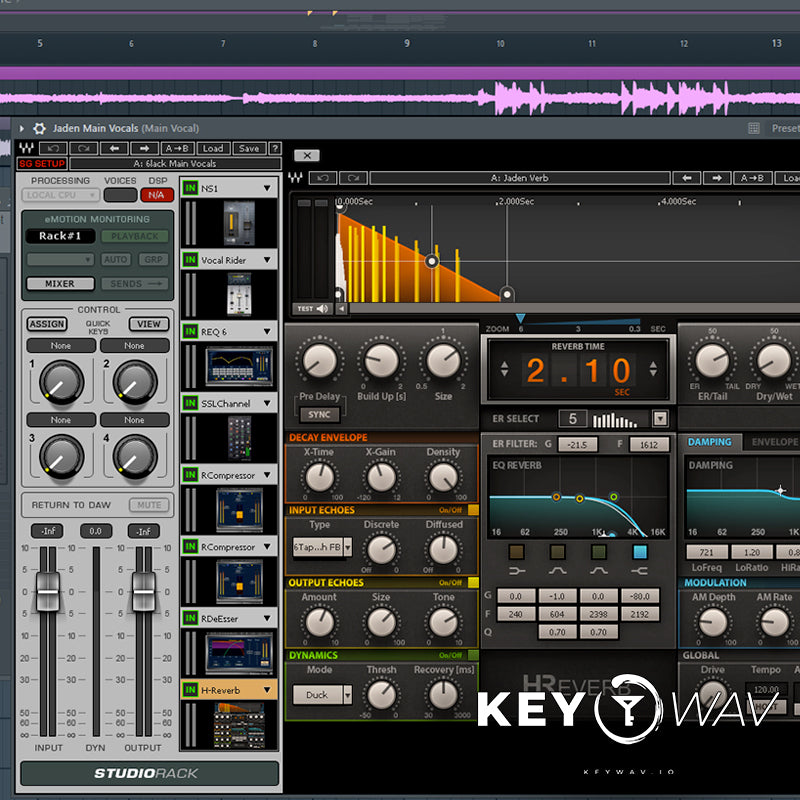
Task: Open the H-Reverb plugin thumbnail
Action: [x=239, y=724]
